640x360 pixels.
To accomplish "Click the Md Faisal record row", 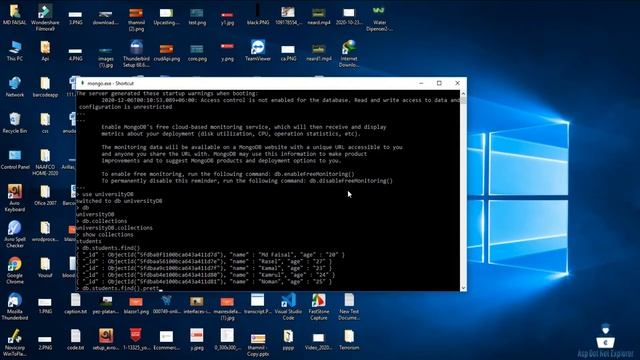I will (211, 255).
